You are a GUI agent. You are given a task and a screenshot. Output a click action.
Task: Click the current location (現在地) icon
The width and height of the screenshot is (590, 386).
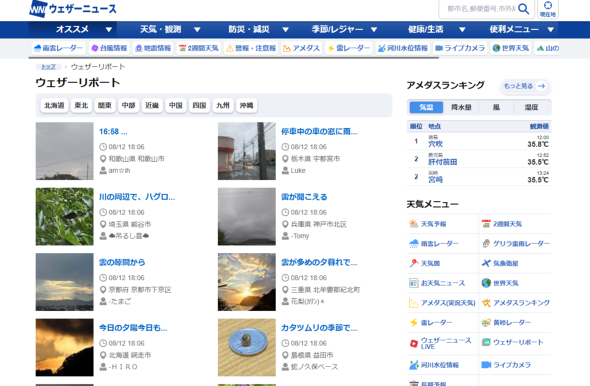tap(548, 9)
